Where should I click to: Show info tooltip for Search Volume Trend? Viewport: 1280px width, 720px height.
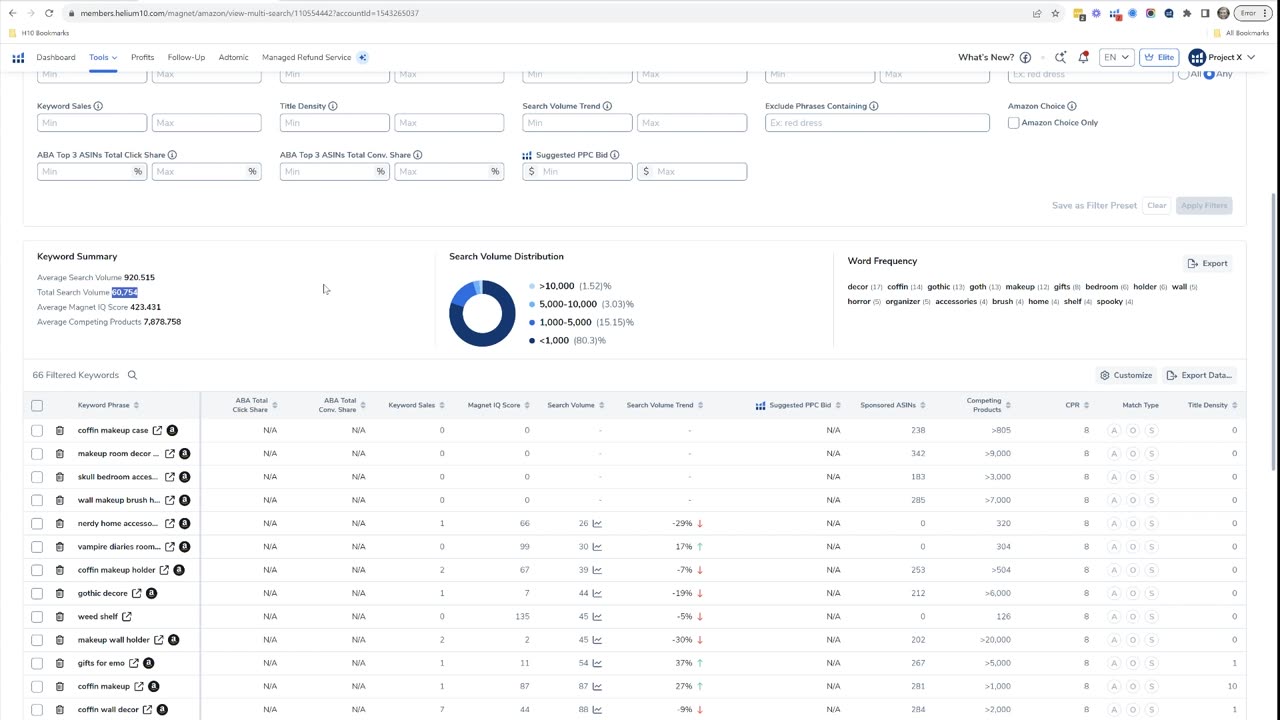pos(607,106)
